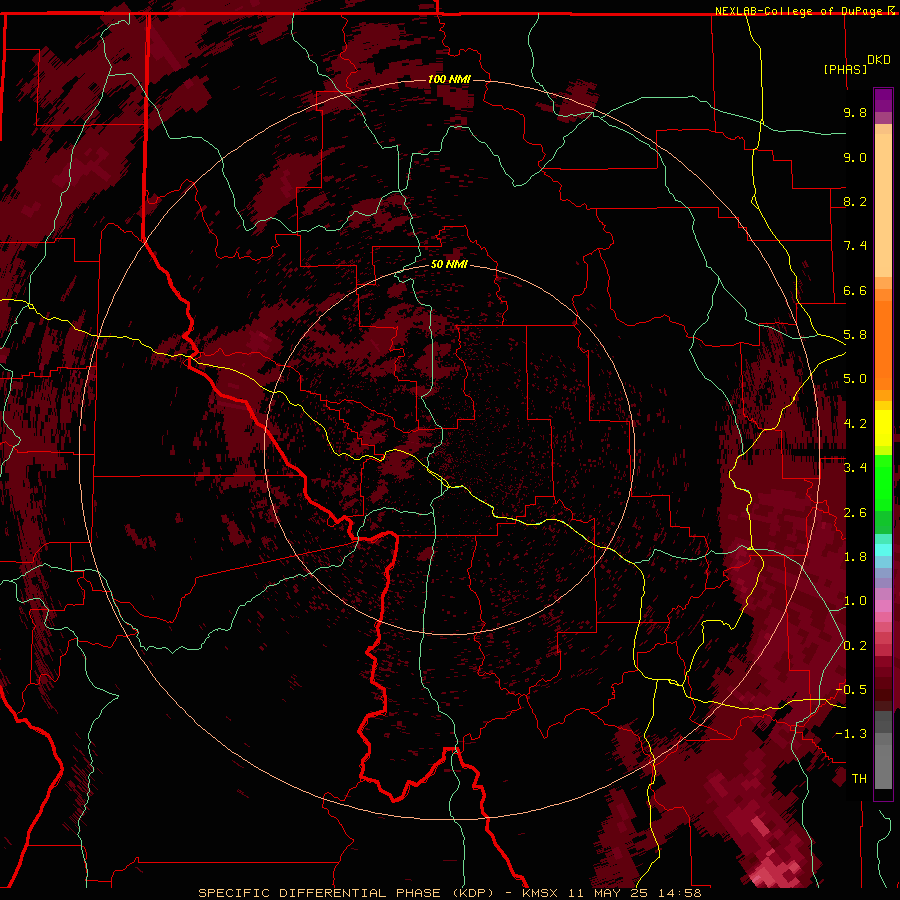The width and height of the screenshot is (900, 900).
Task: Click the yellow segment of the color bar
Action: point(883,428)
